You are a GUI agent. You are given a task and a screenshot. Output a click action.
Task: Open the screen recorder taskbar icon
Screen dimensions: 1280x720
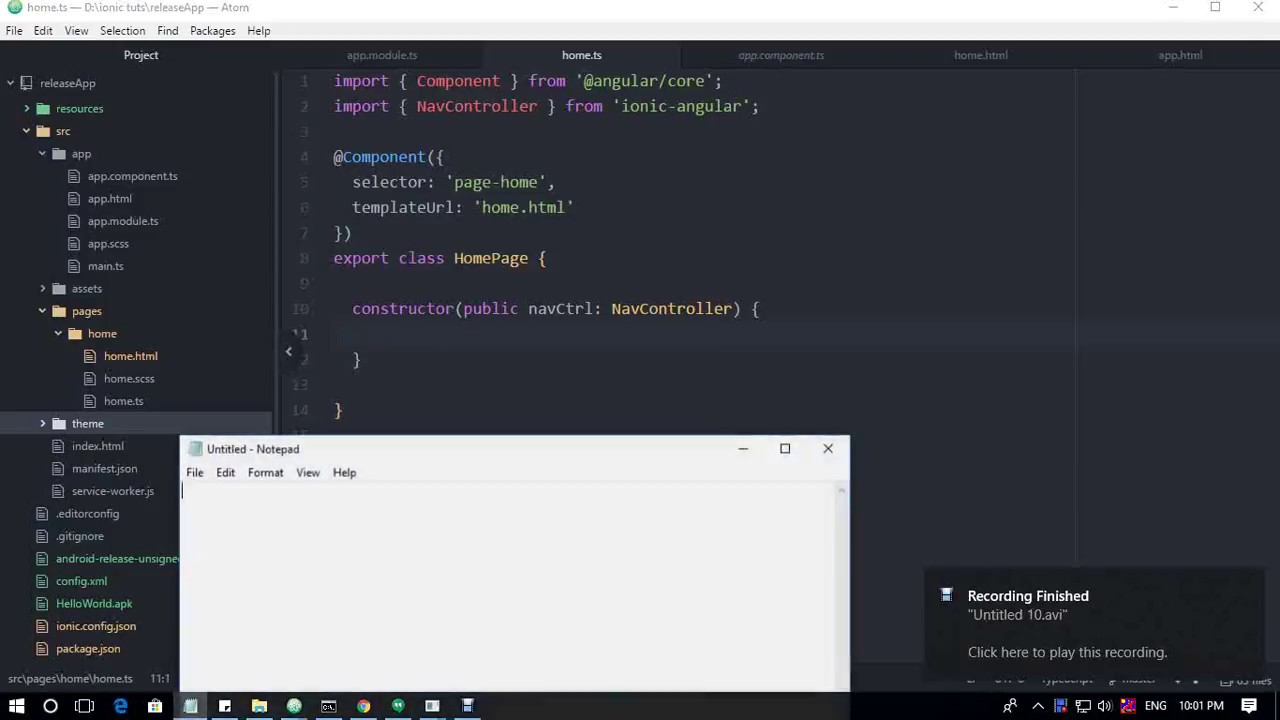pyautogui.click(x=467, y=706)
